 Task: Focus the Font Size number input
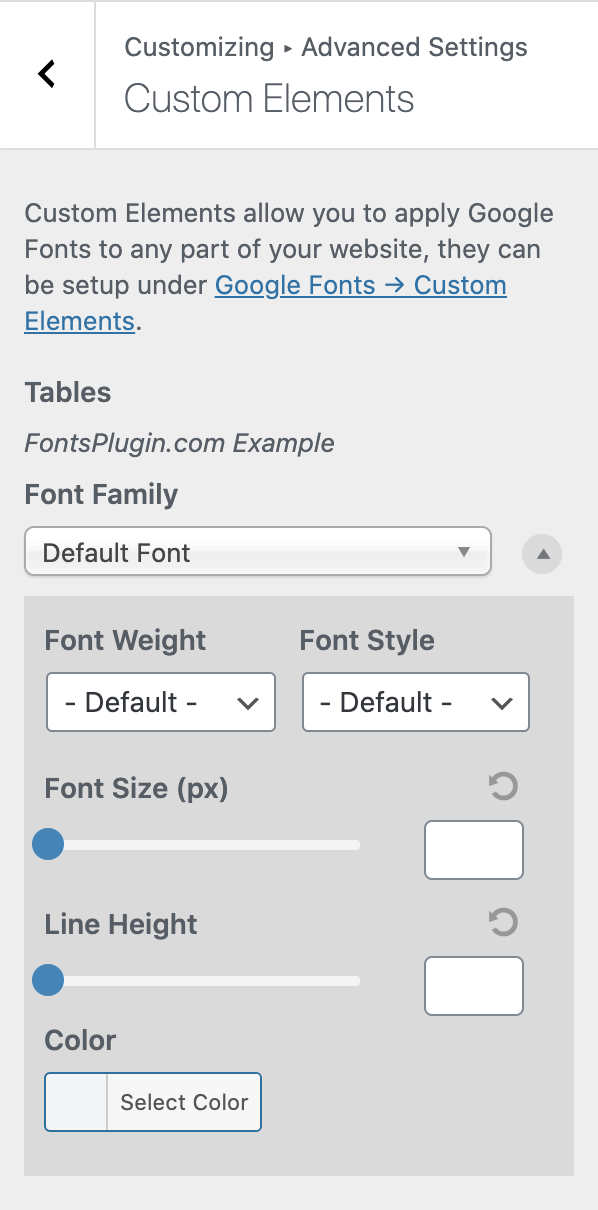click(474, 850)
